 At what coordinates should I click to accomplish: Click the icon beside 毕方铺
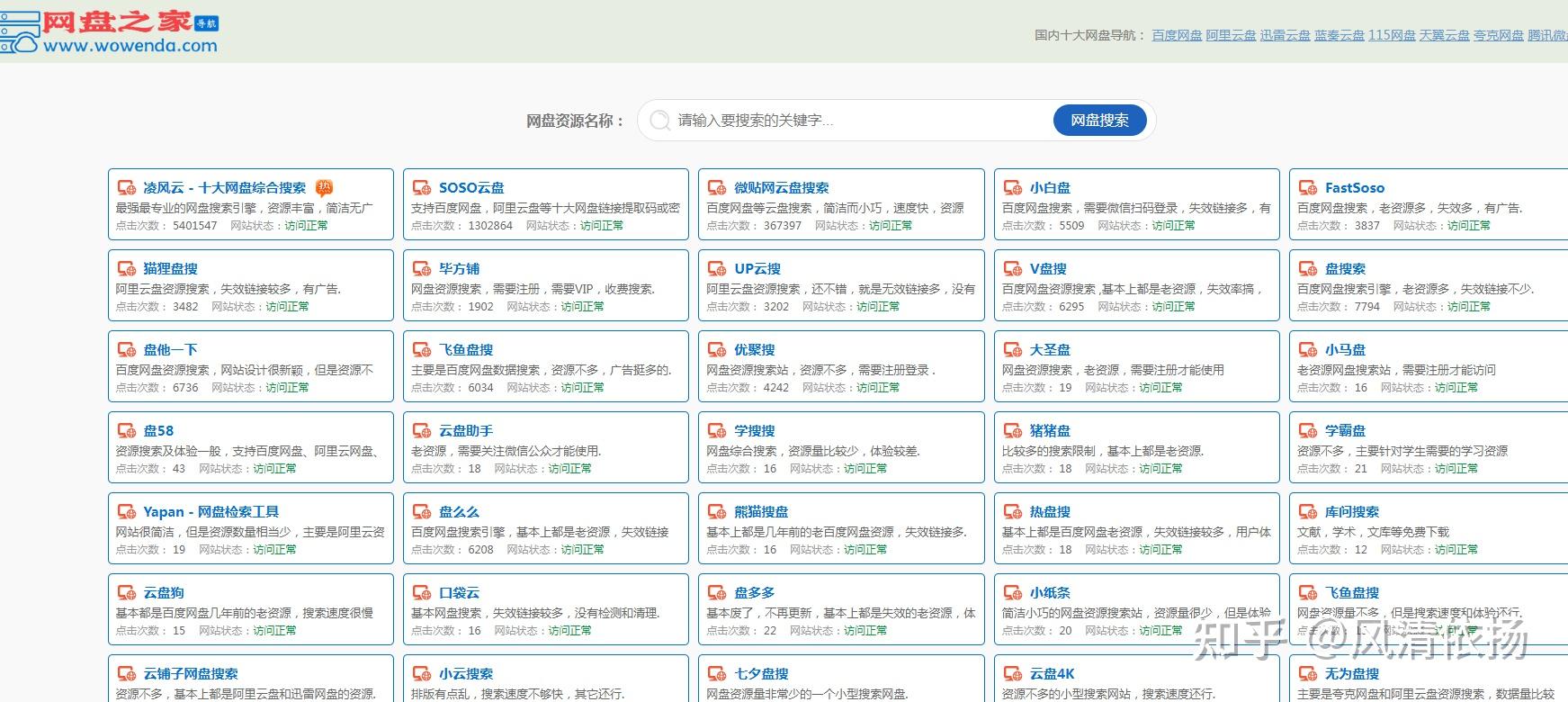coord(422,269)
